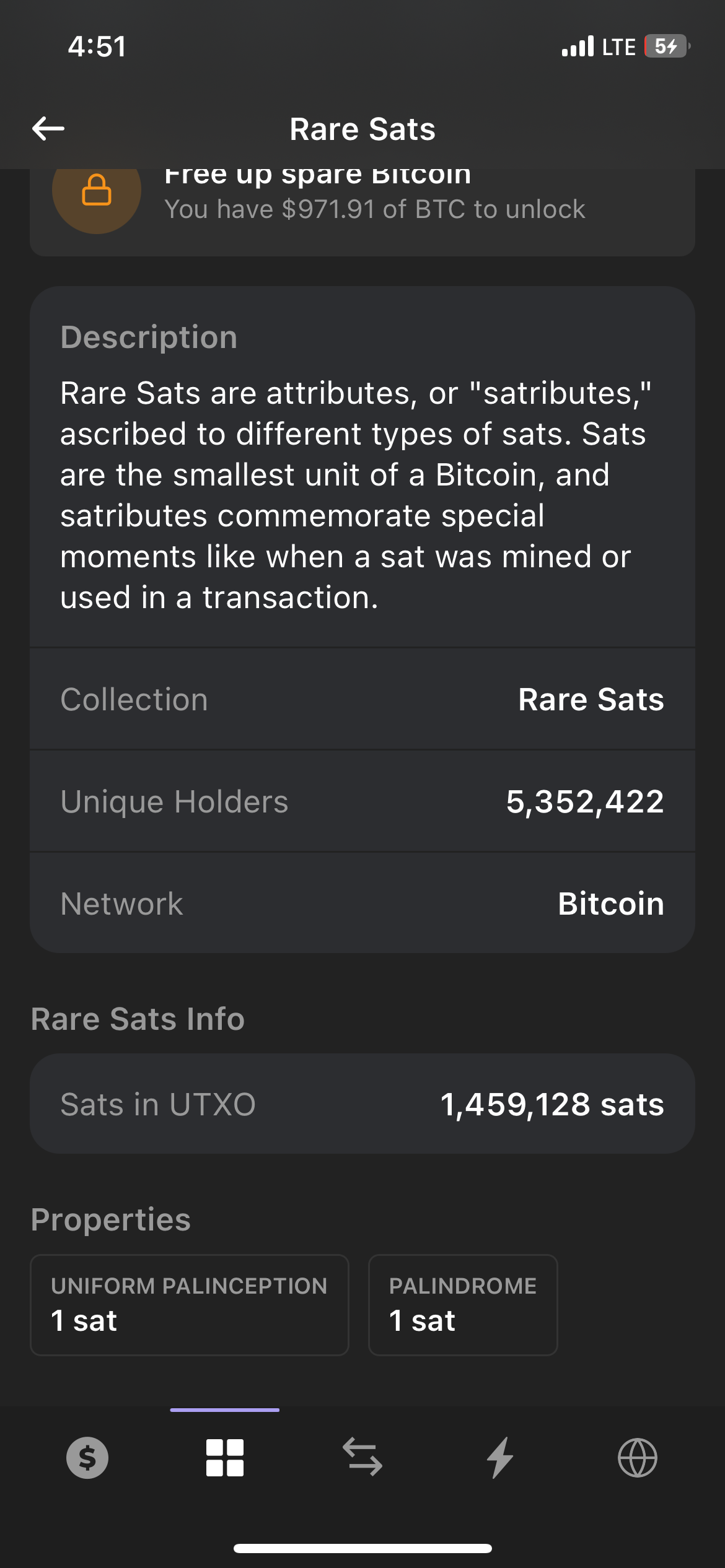The height and width of the screenshot is (1568, 725).
Task: Select the Palindrome property chip
Action: coord(463,1305)
